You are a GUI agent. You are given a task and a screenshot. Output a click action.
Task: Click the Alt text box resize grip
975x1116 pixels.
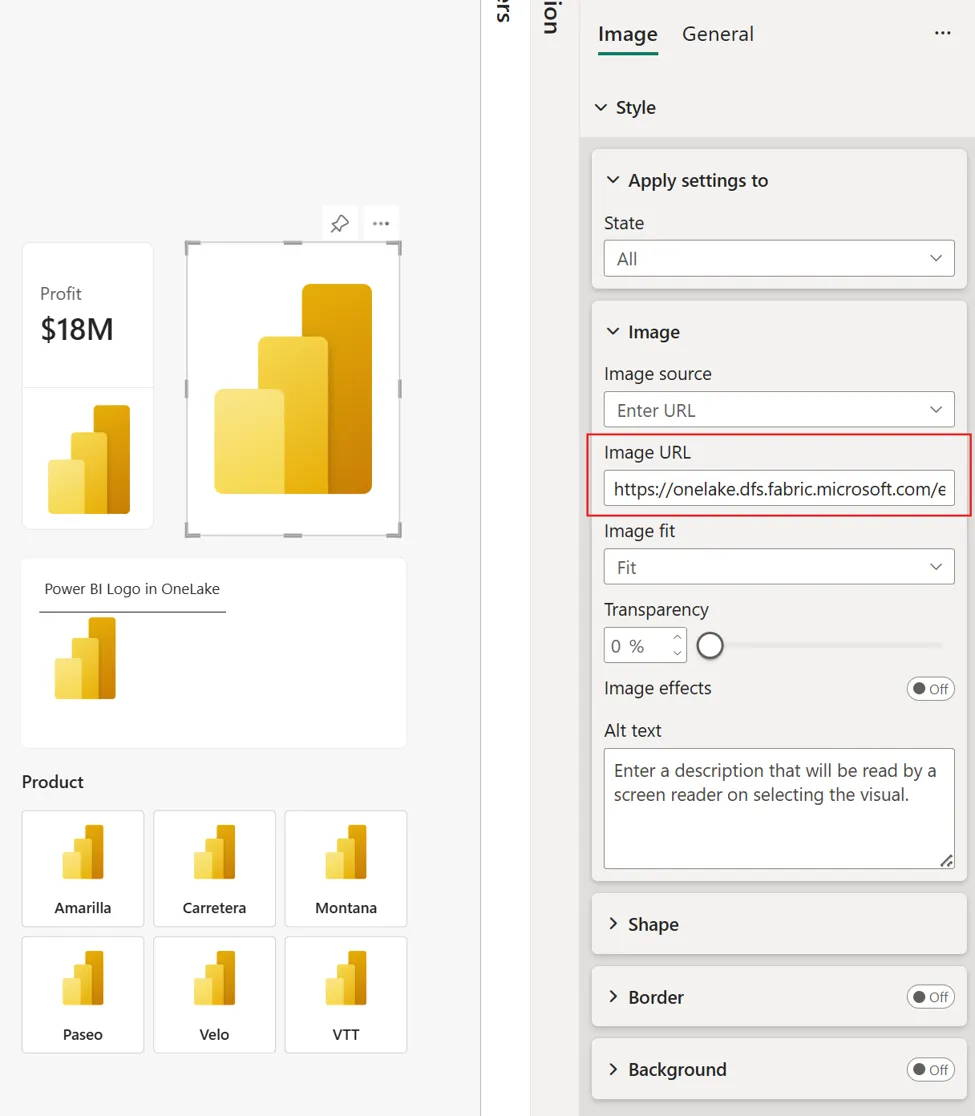(x=946, y=861)
